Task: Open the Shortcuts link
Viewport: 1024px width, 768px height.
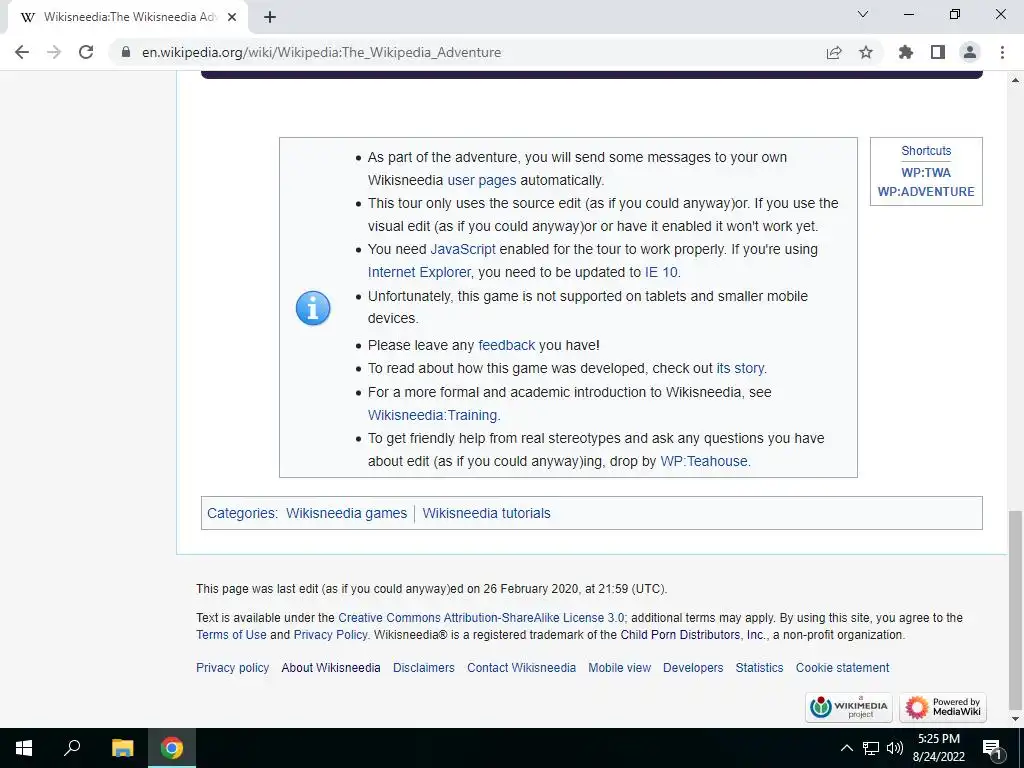Action: (x=926, y=151)
